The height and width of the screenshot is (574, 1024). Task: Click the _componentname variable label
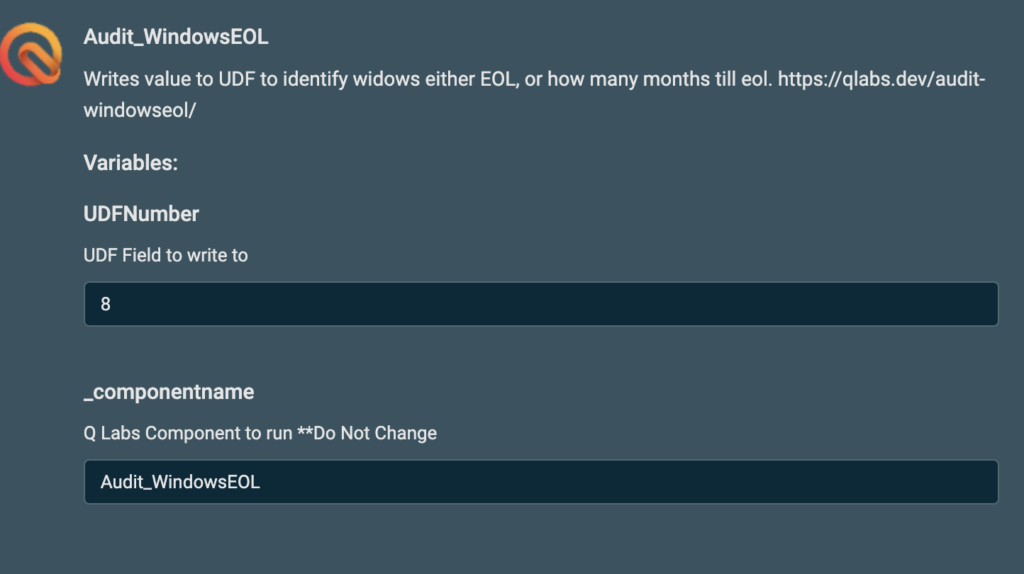pos(168,392)
